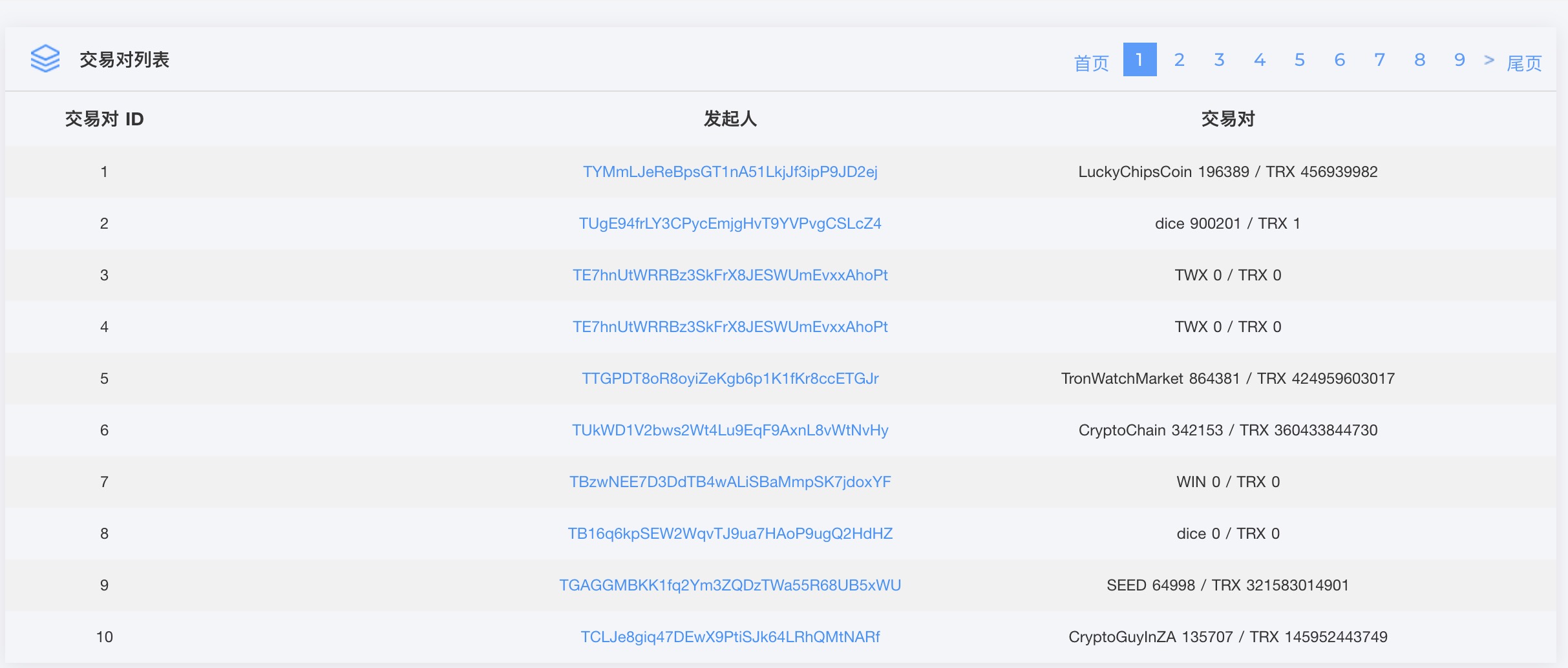The image size is (1568, 668).
Task: Open address TB16q6kpSEW2WqvTJ9ua7HAoP9ugQ2HdHZ
Action: coord(730,534)
